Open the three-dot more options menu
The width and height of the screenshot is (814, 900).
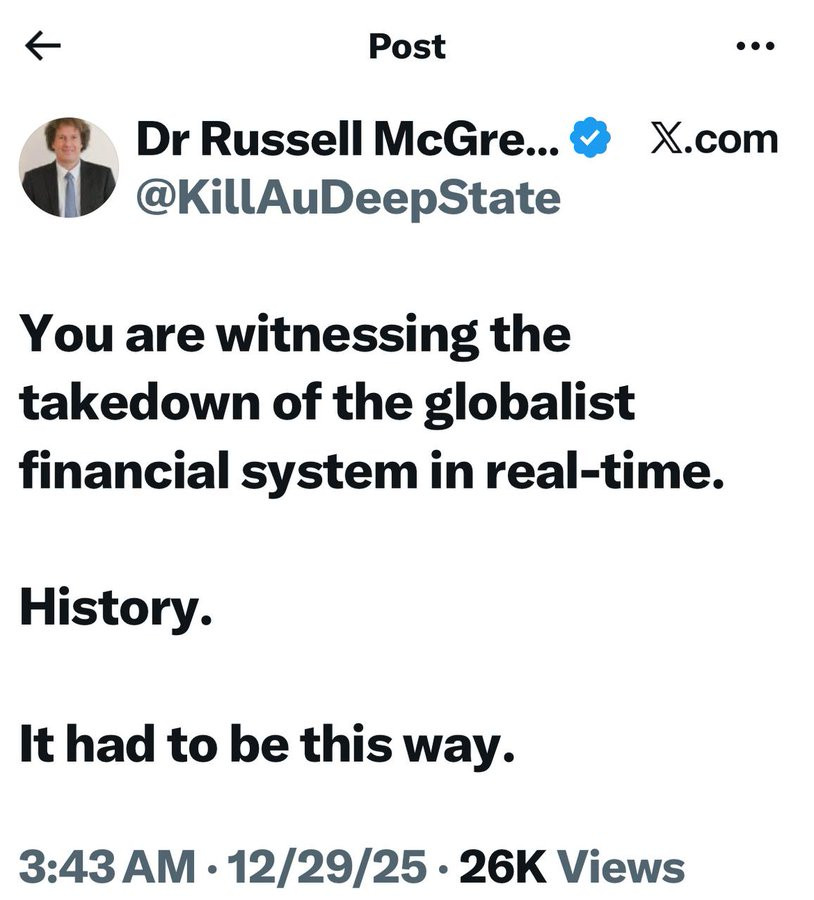(755, 46)
